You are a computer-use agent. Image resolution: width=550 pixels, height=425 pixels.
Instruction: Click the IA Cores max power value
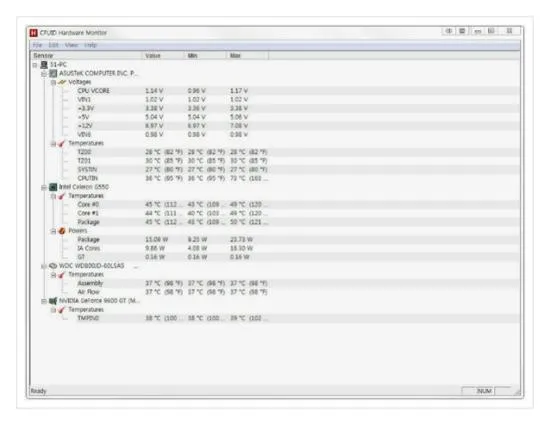point(241,248)
